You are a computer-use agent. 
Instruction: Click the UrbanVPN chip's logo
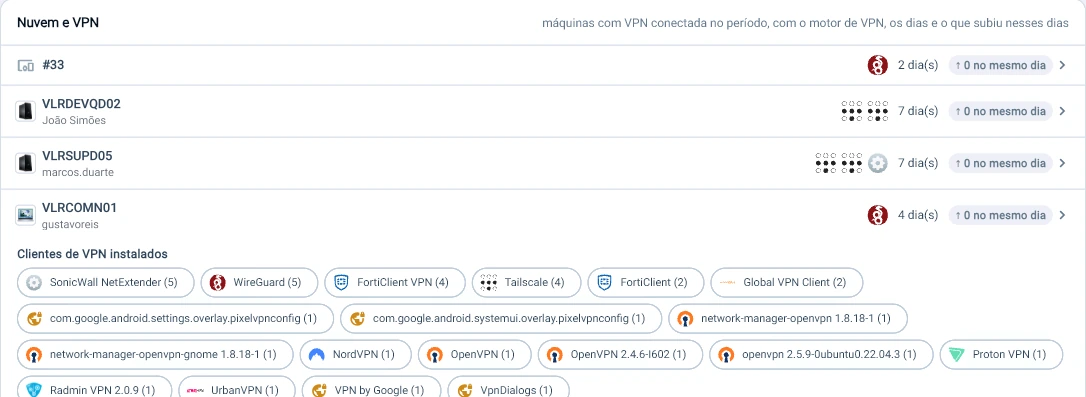[x=195, y=391]
